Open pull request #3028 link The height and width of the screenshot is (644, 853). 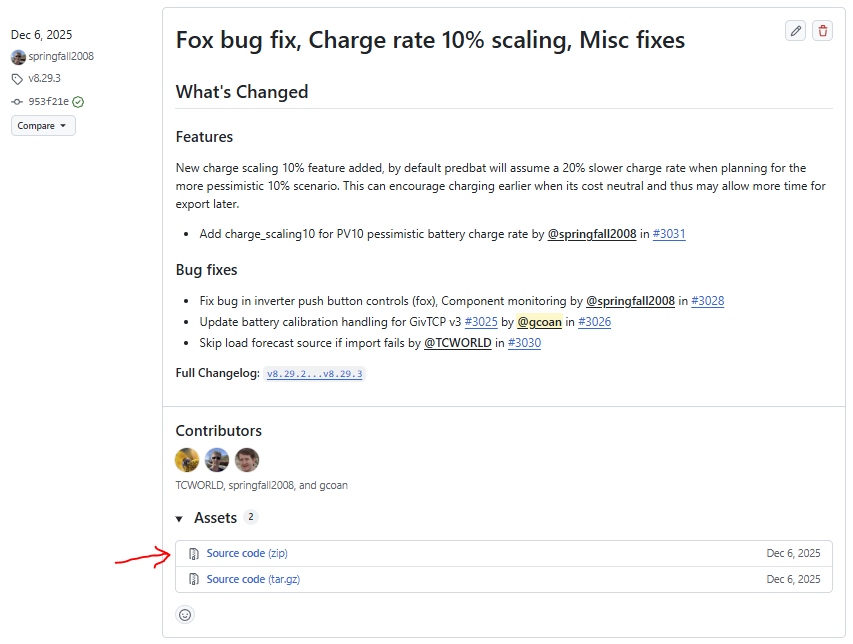click(x=707, y=301)
